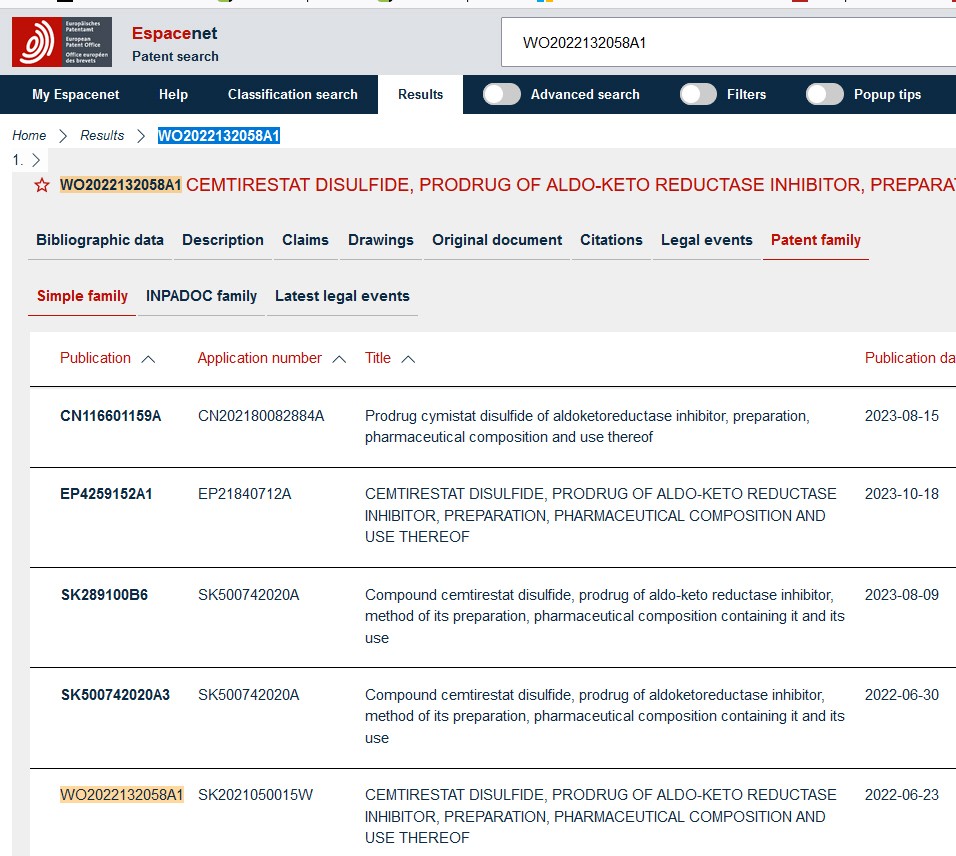The image size is (956, 856).
Task: Open My Espacenet menu
Action: (75, 94)
